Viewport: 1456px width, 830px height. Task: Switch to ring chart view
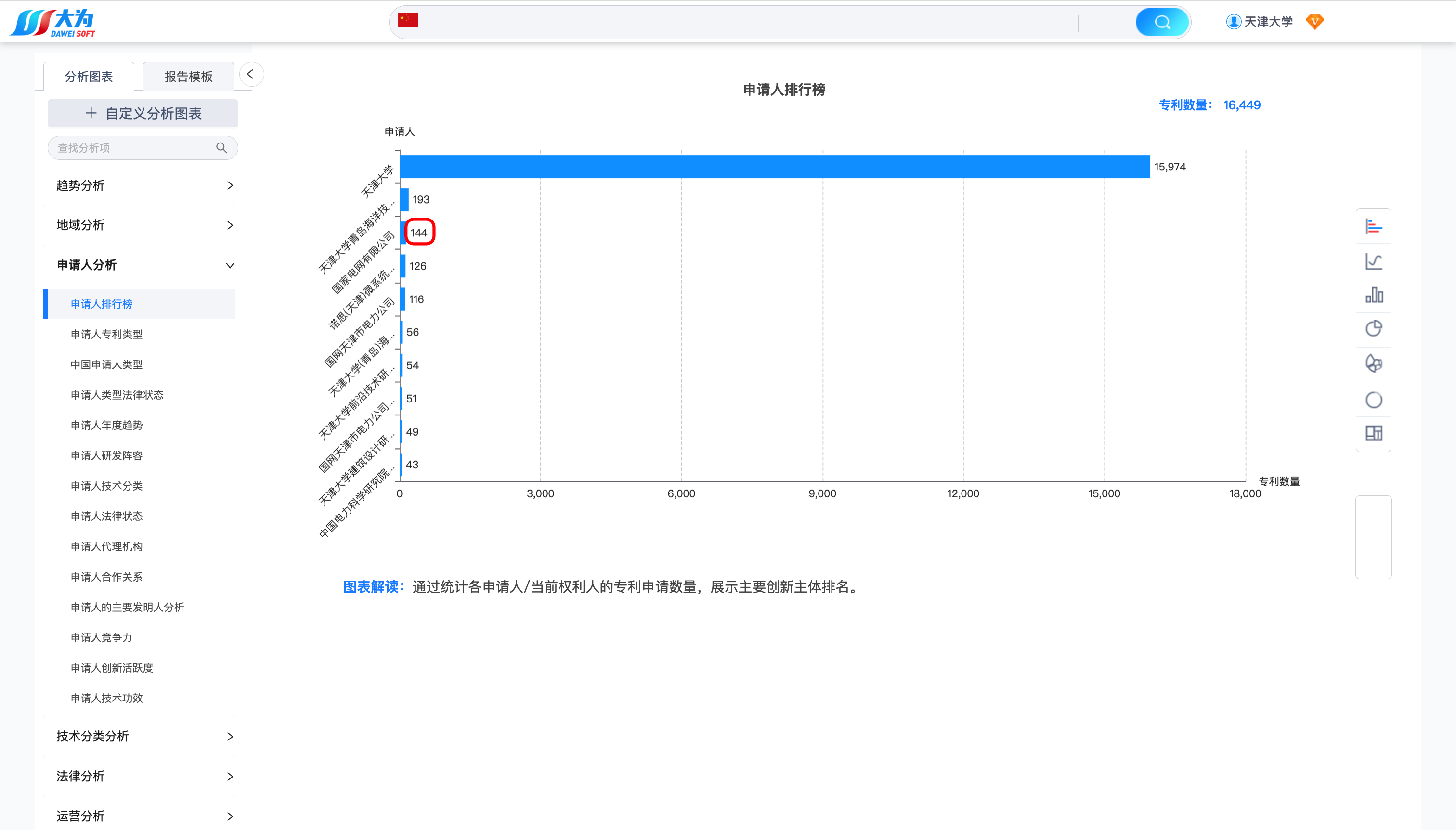1373,400
